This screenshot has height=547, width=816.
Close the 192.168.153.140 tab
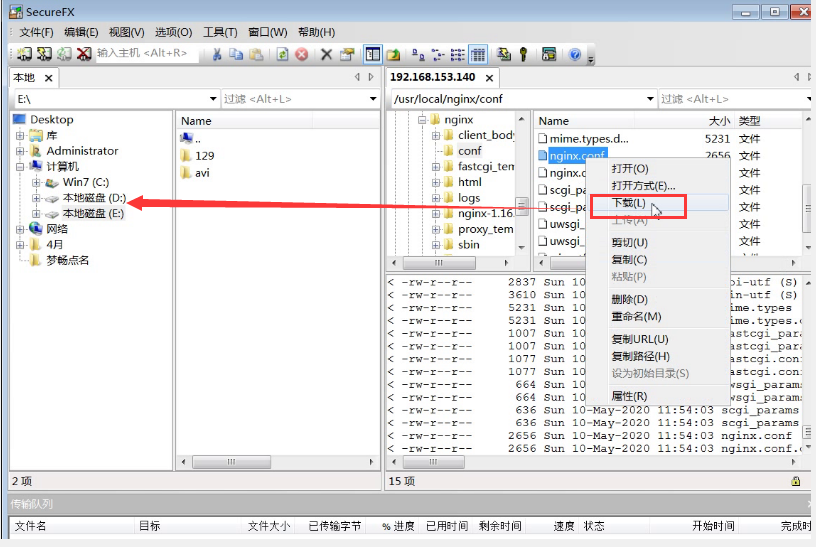[489, 78]
